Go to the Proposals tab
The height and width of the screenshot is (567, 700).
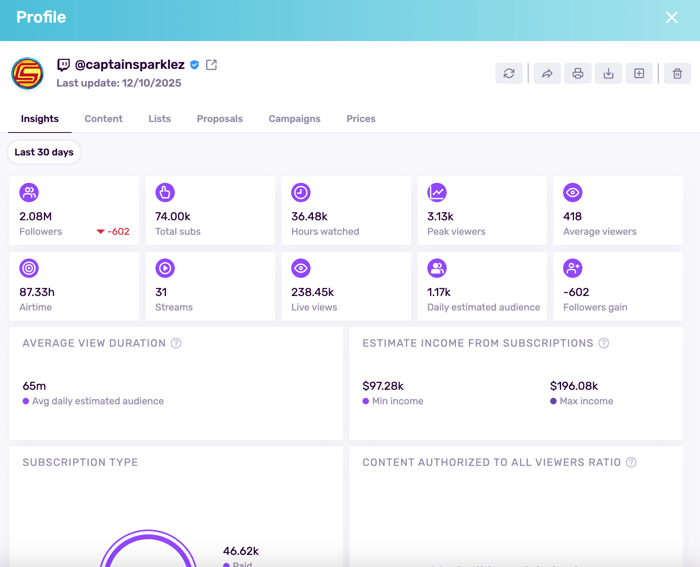point(219,119)
